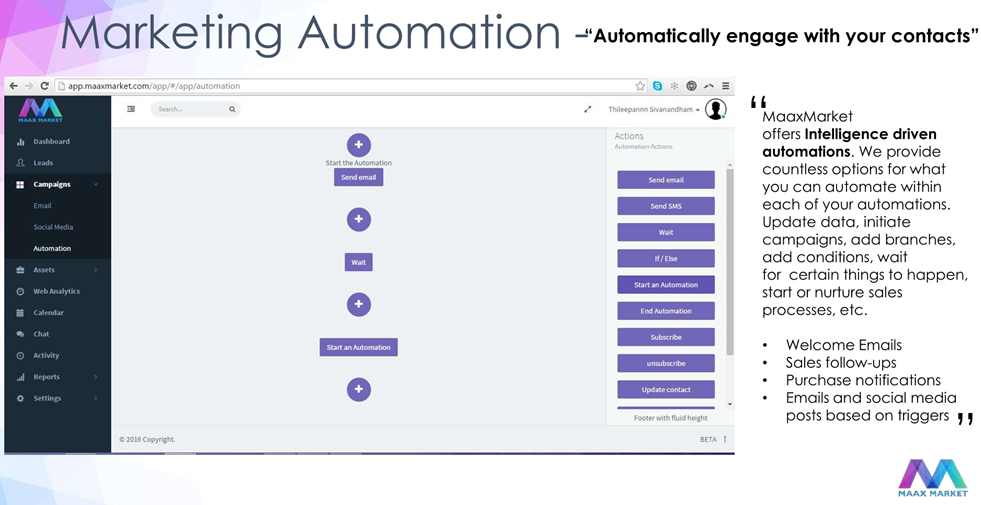Image resolution: width=981 pixels, height=505 pixels.
Task: Click the Update contact action button
Action: pyautogui.click(x=666, y=389)
